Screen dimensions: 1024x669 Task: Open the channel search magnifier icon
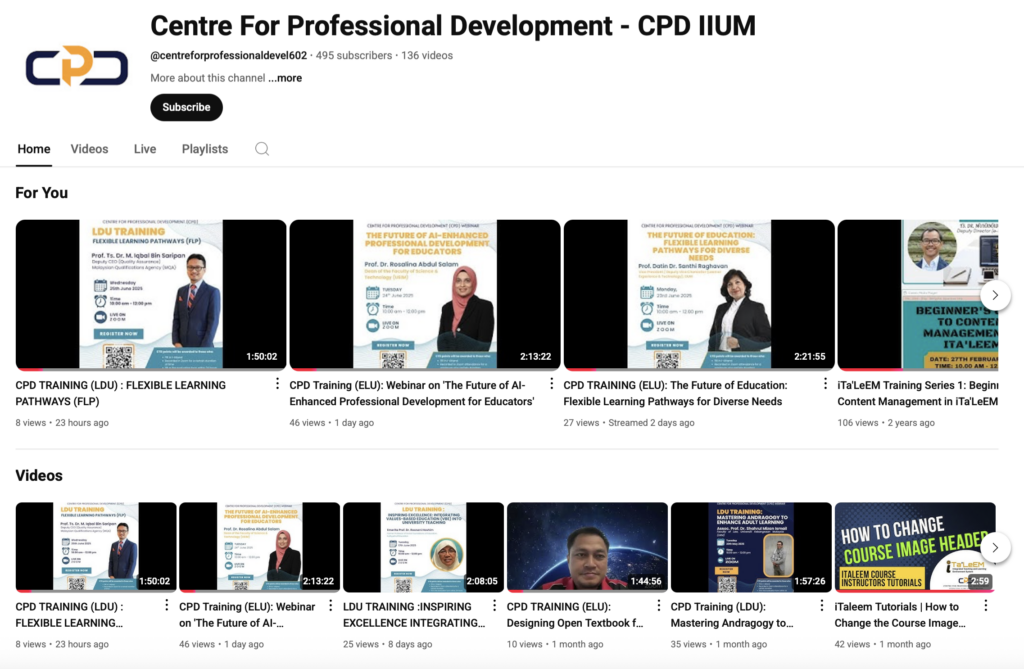[x=262, y=149]
